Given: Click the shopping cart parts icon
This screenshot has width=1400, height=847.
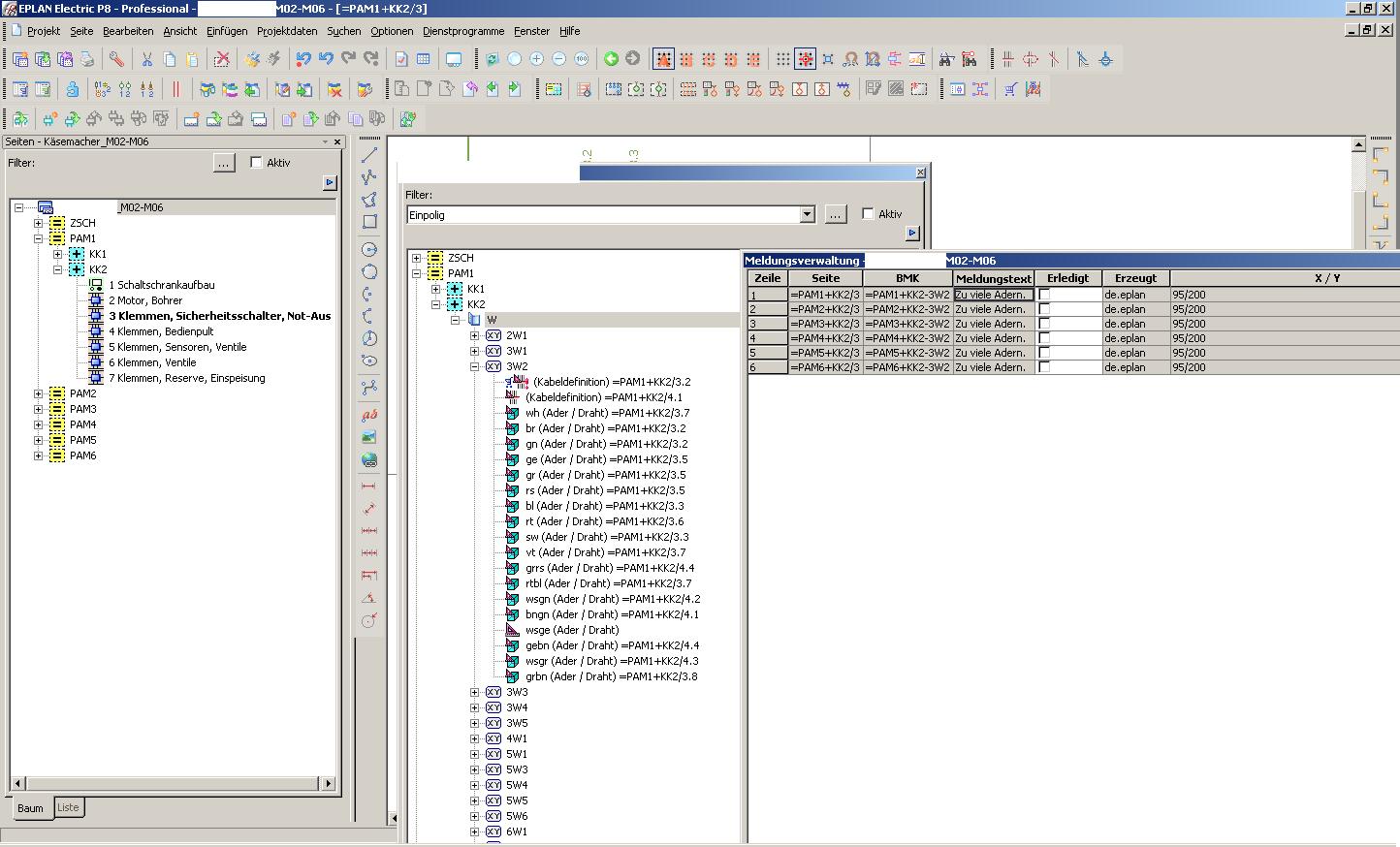Looking at the screenshot, I should (x=1011, y=89).
